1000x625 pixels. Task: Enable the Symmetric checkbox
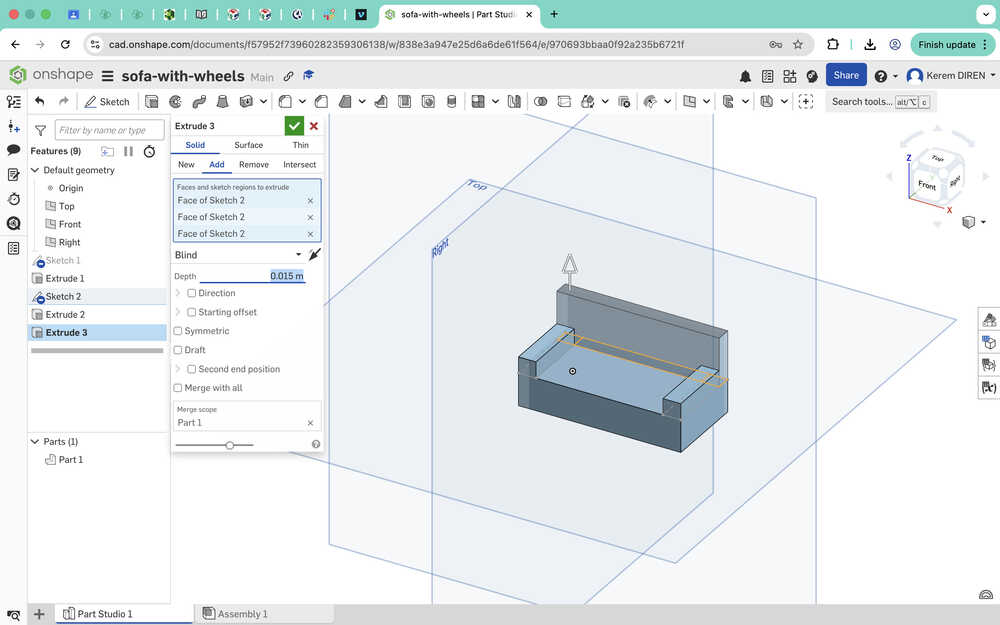click(179, 331)
